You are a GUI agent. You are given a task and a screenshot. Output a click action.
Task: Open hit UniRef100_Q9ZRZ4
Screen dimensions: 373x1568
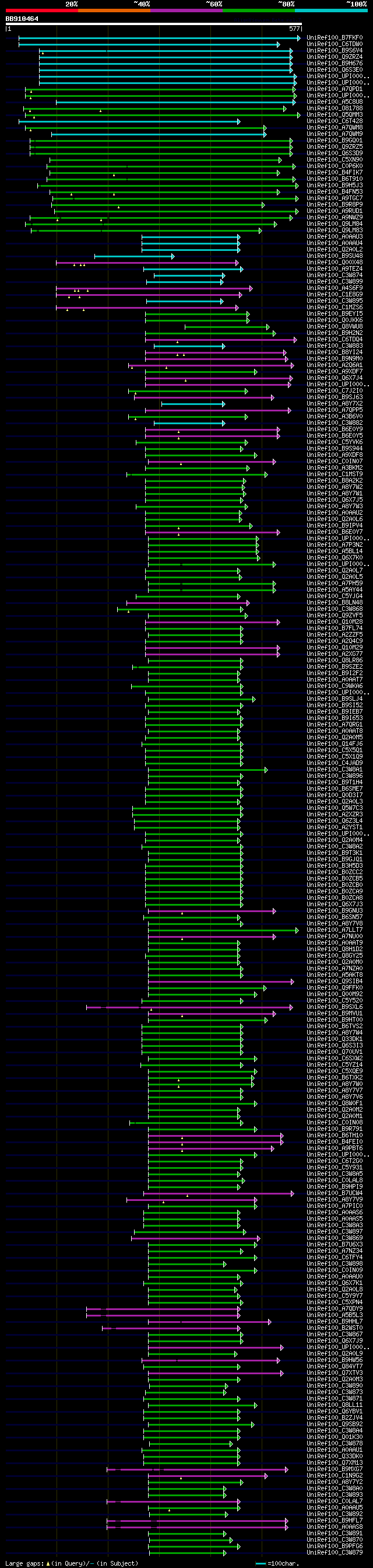(335, 57)
